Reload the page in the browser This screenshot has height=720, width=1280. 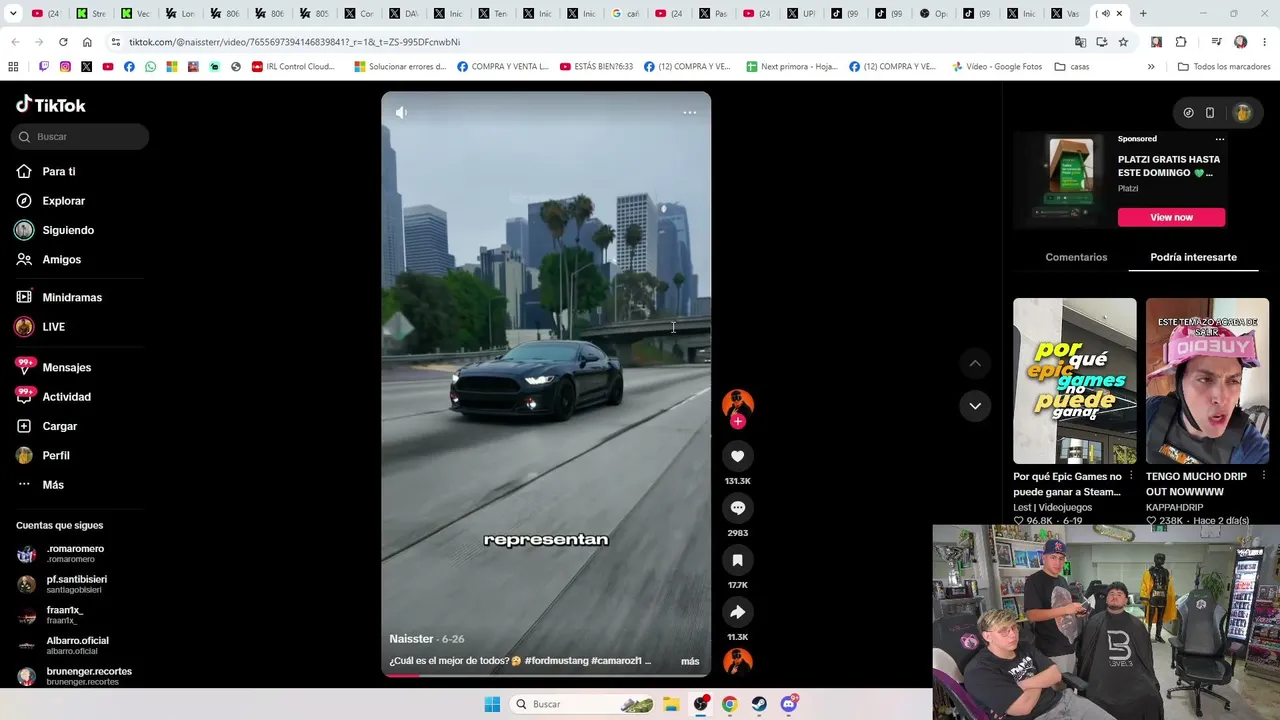(63, 42)
